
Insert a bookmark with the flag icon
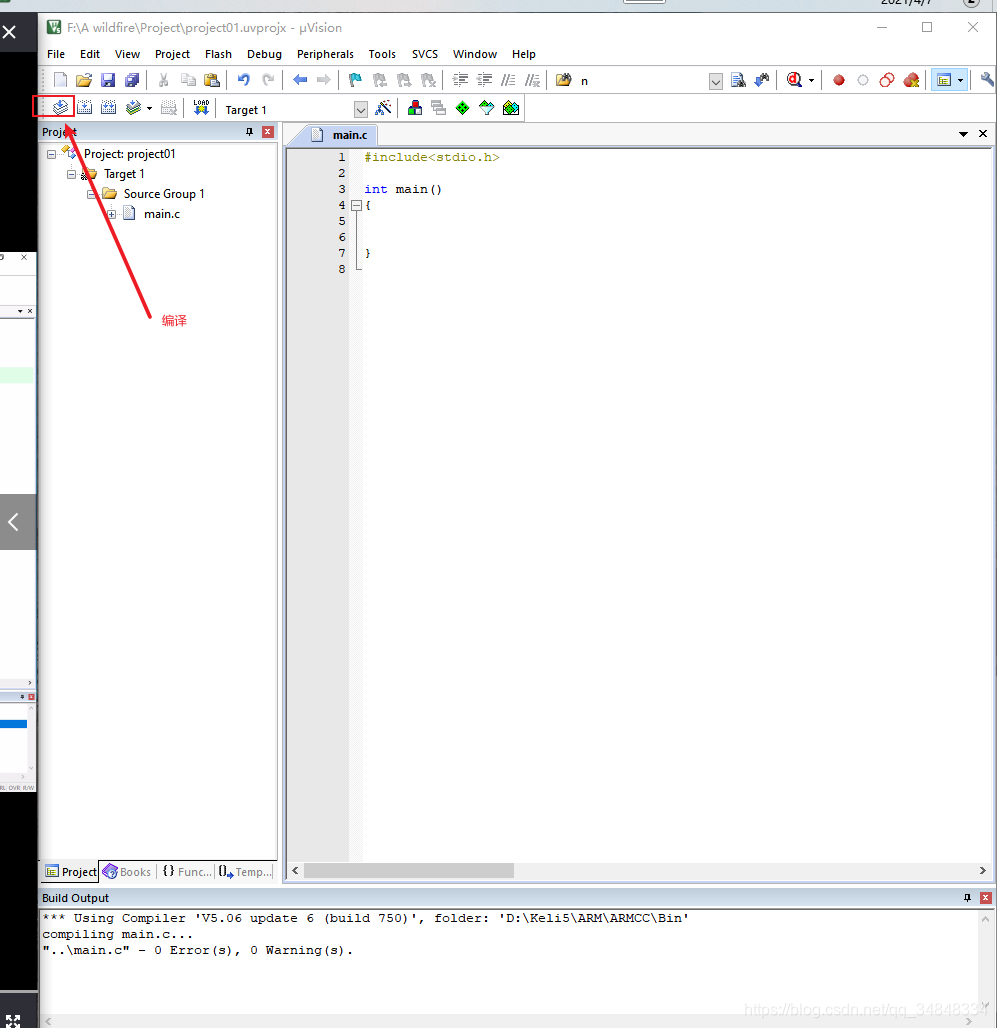pyautogui.click(x=355, y=80)
